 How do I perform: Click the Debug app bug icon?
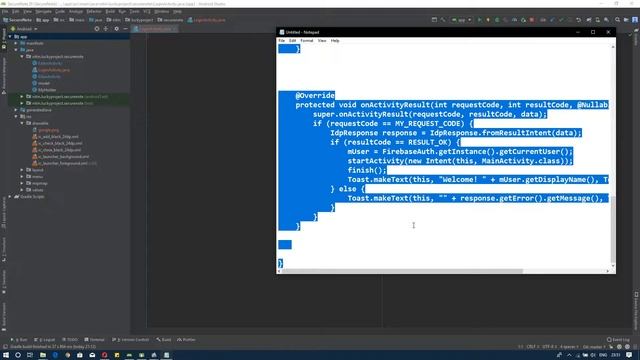pos(497,20)
